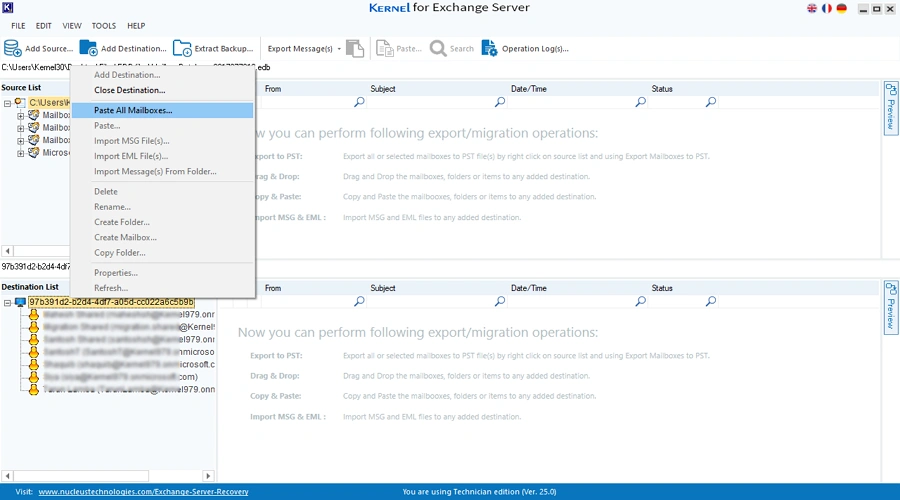Open the Export Message(s) dropdown arrow
900x500 pixels.
pos(339,49)
